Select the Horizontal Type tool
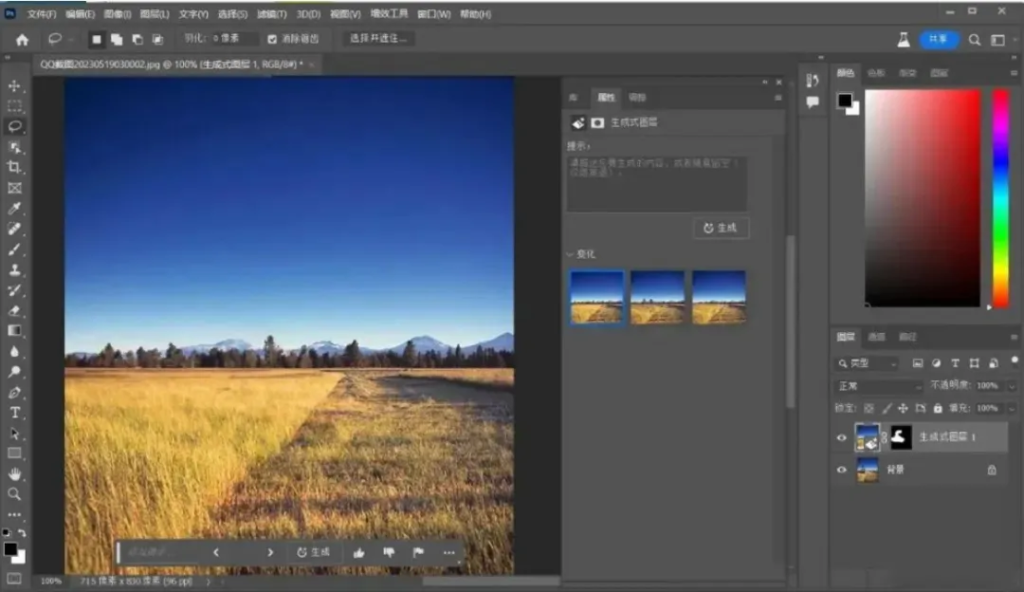Screen dimensions: 1024x592 pyautogui.click(x=14, y=413)
